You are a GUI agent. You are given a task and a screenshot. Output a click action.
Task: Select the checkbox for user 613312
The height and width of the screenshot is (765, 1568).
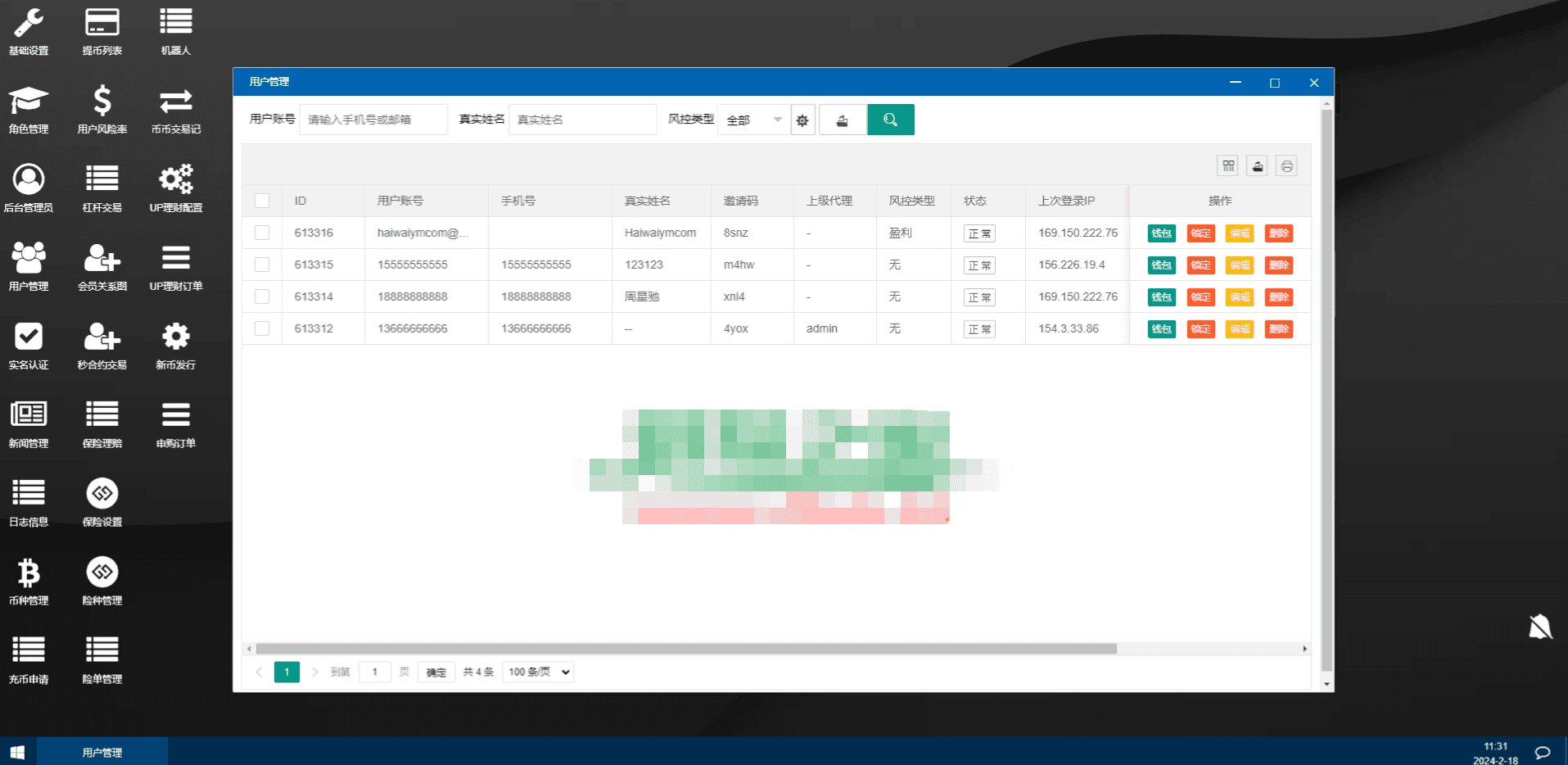262,328
